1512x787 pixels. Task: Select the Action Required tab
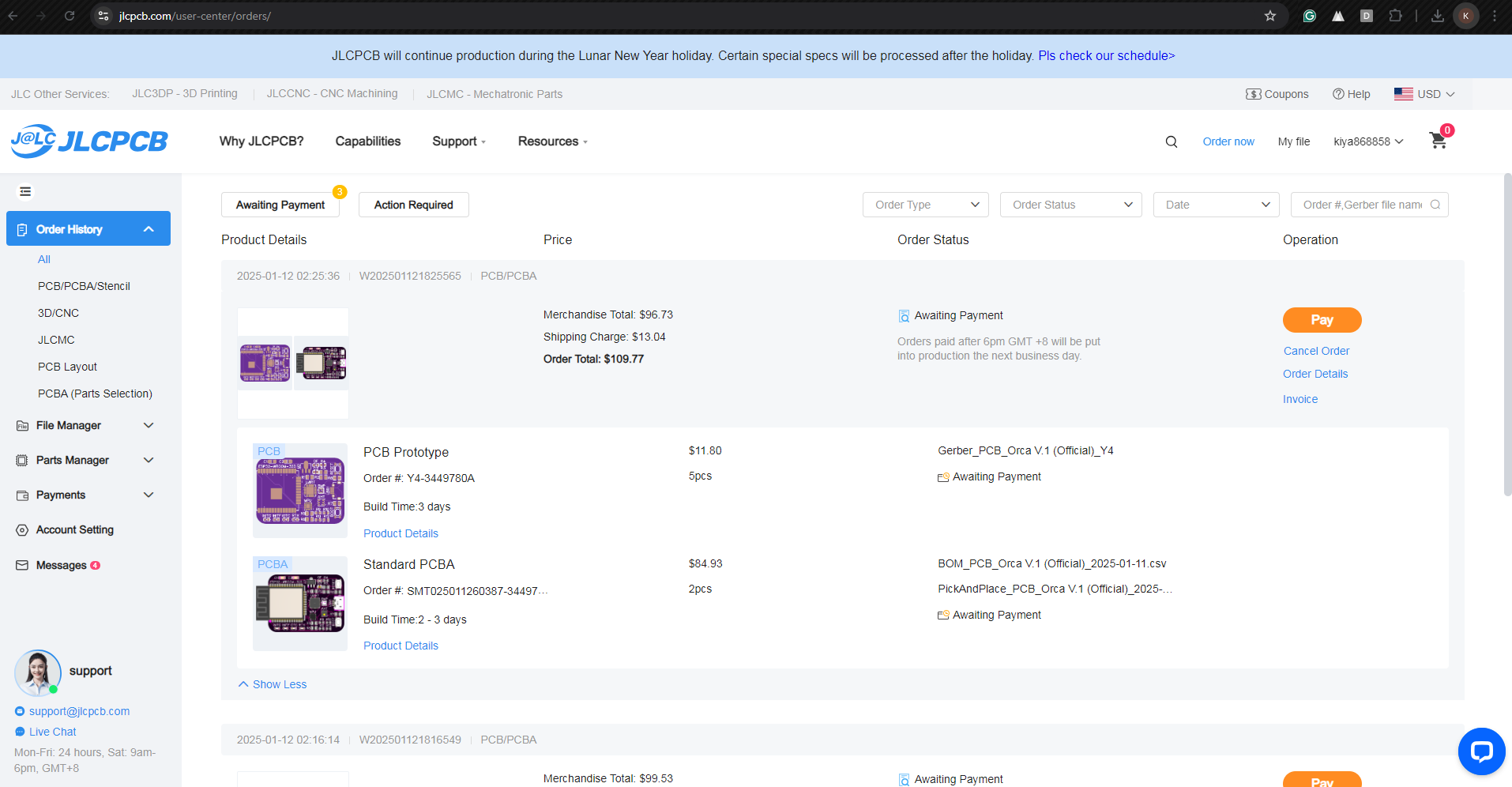click(414, 205)
